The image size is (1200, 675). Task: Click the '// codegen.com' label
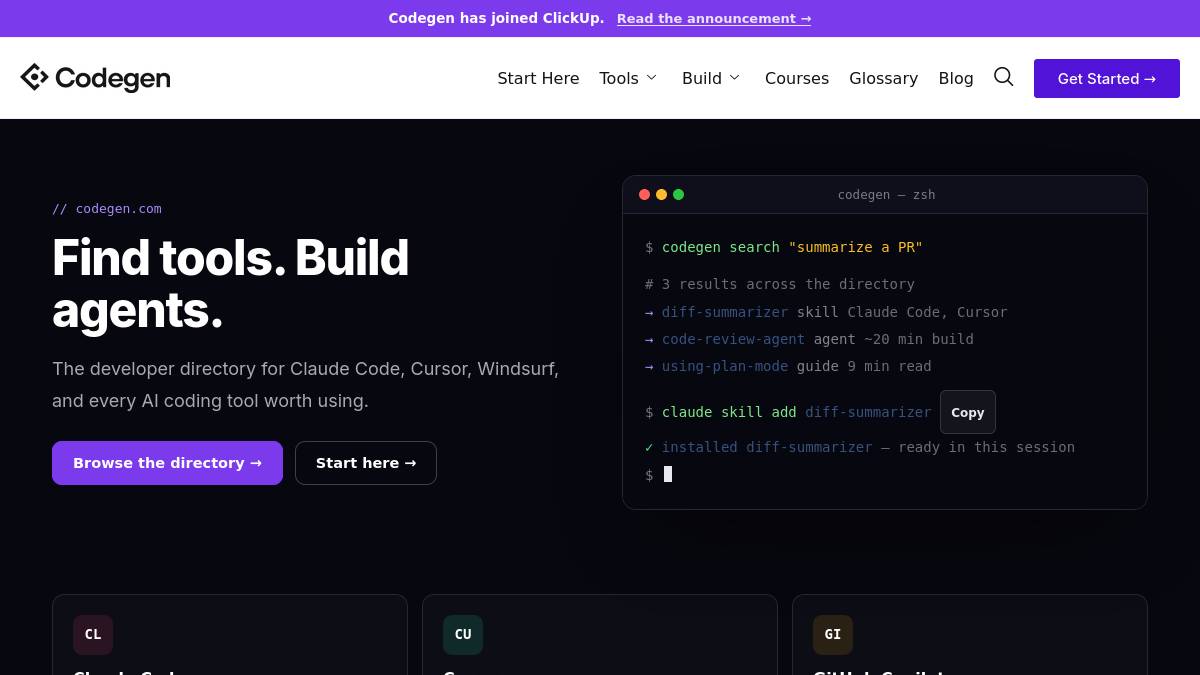(107, 208)
